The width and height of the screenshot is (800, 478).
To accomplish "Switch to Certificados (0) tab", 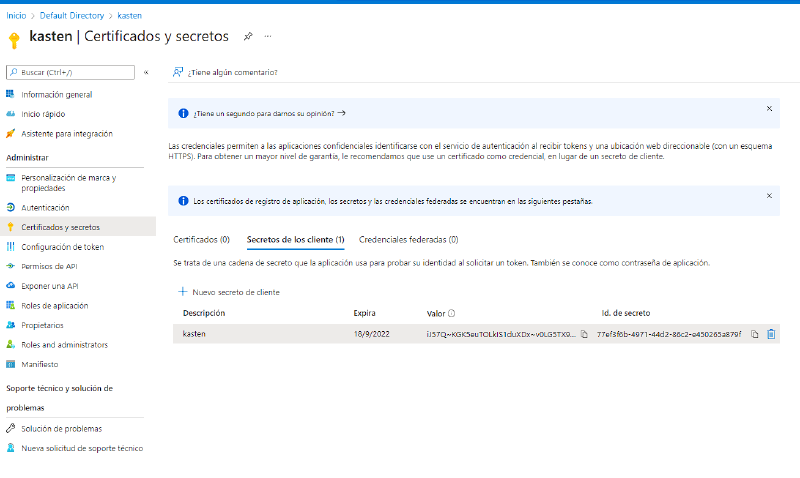I will point(202,239).
